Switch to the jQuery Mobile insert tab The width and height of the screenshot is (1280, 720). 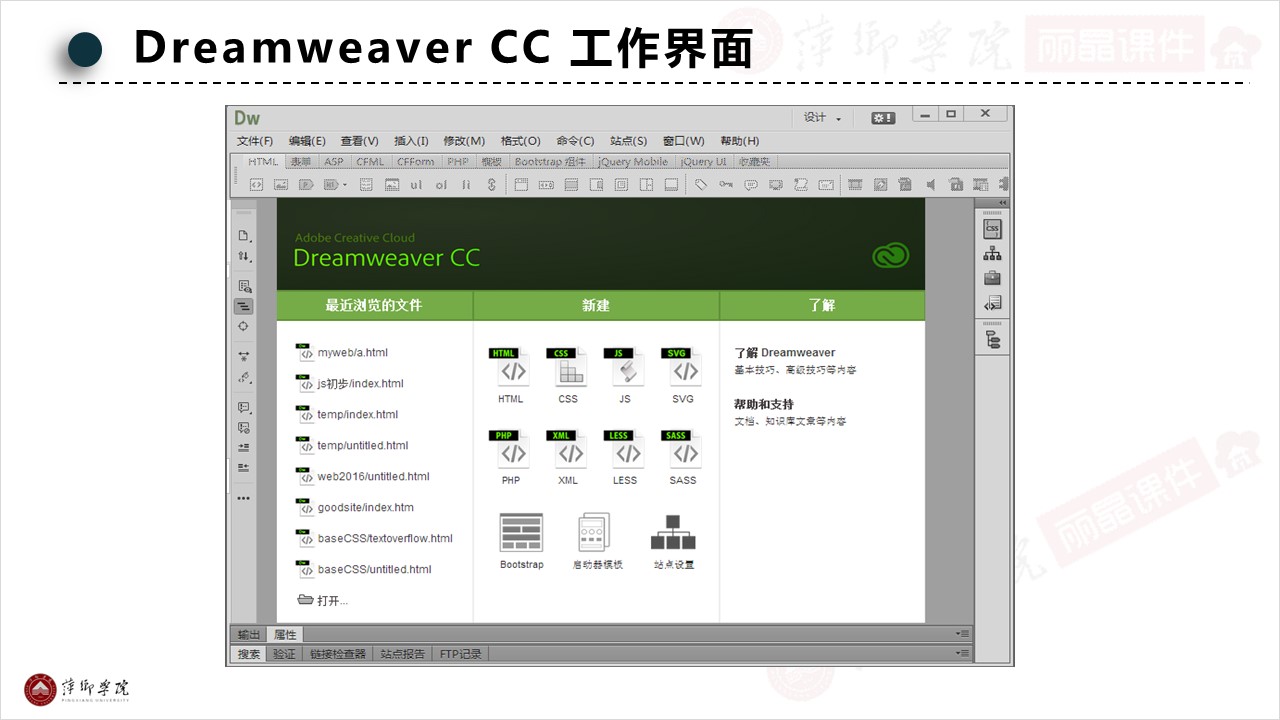(x=633, y=162)
